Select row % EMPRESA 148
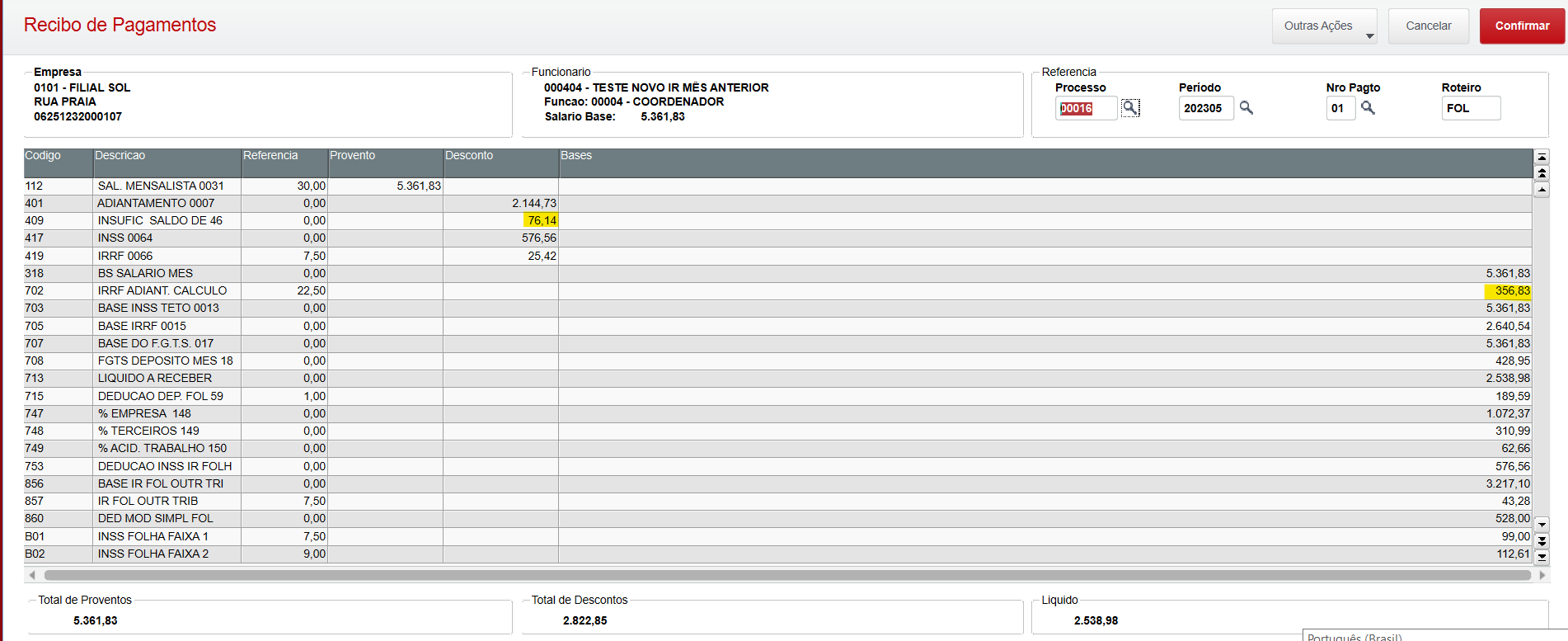Viewport: 1568px width, 641px height. pos(777,413)
